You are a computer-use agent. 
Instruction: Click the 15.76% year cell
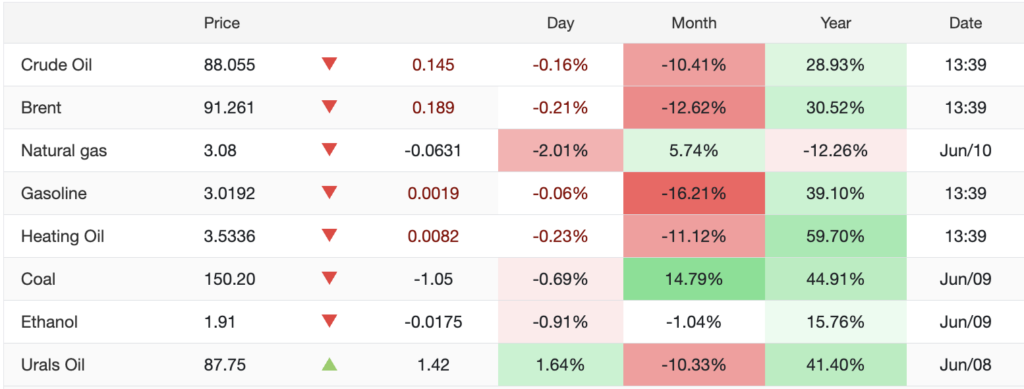tap(836, 322)
